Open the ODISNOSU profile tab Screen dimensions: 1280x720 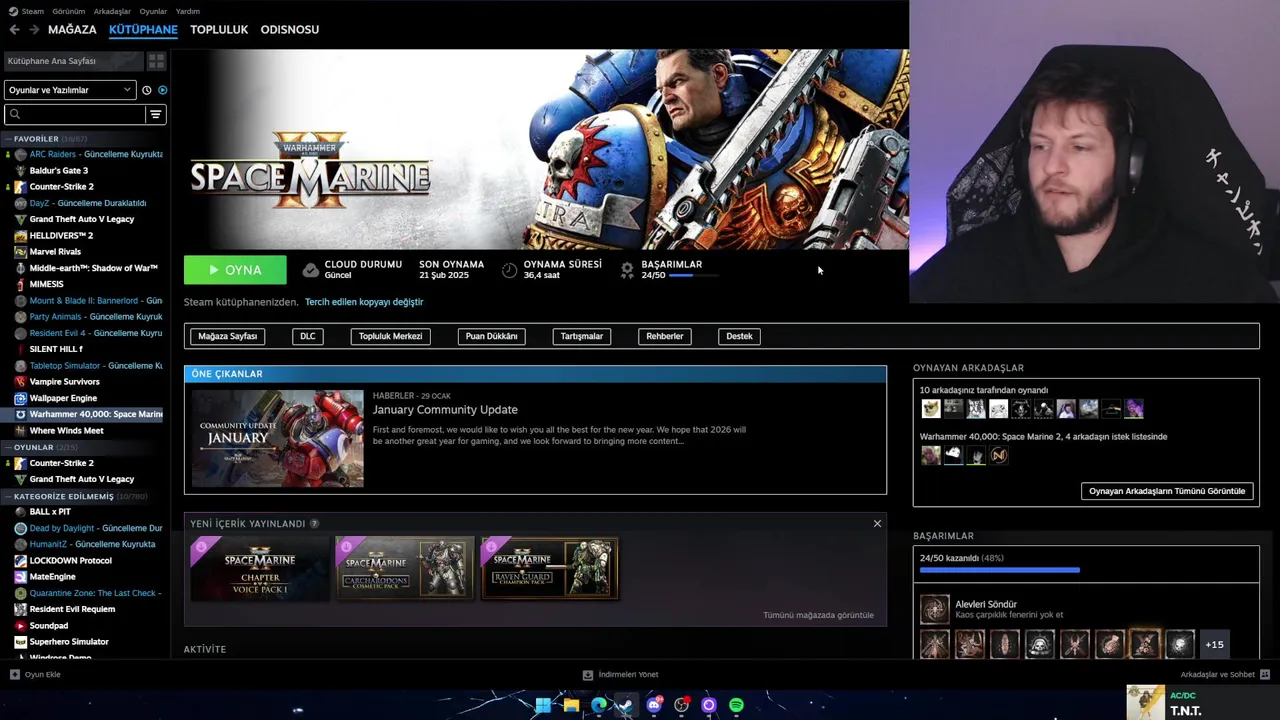click(x=290, y=30)
